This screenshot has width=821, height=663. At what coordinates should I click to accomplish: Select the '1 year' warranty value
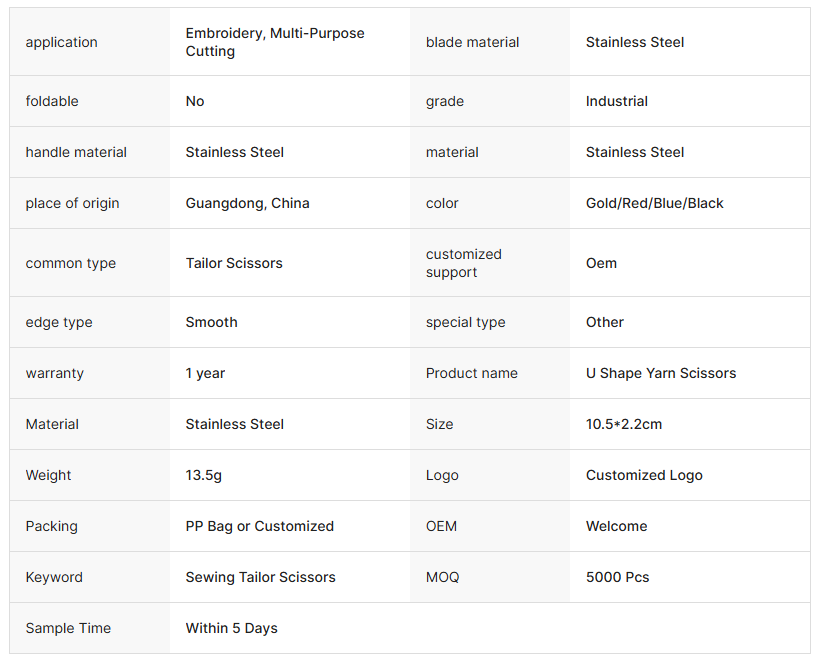205,373
